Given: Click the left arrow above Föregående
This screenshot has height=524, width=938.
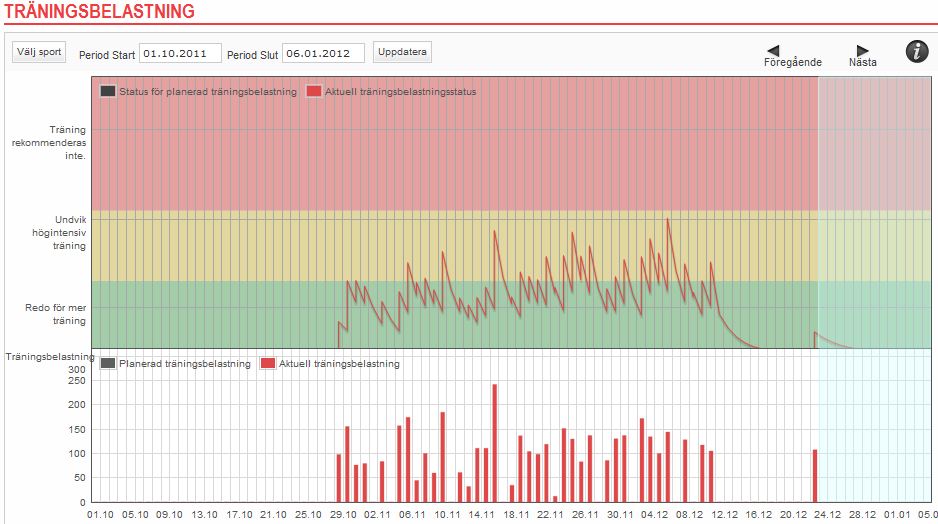Looking at the screenshot, I should click(773, 50).
